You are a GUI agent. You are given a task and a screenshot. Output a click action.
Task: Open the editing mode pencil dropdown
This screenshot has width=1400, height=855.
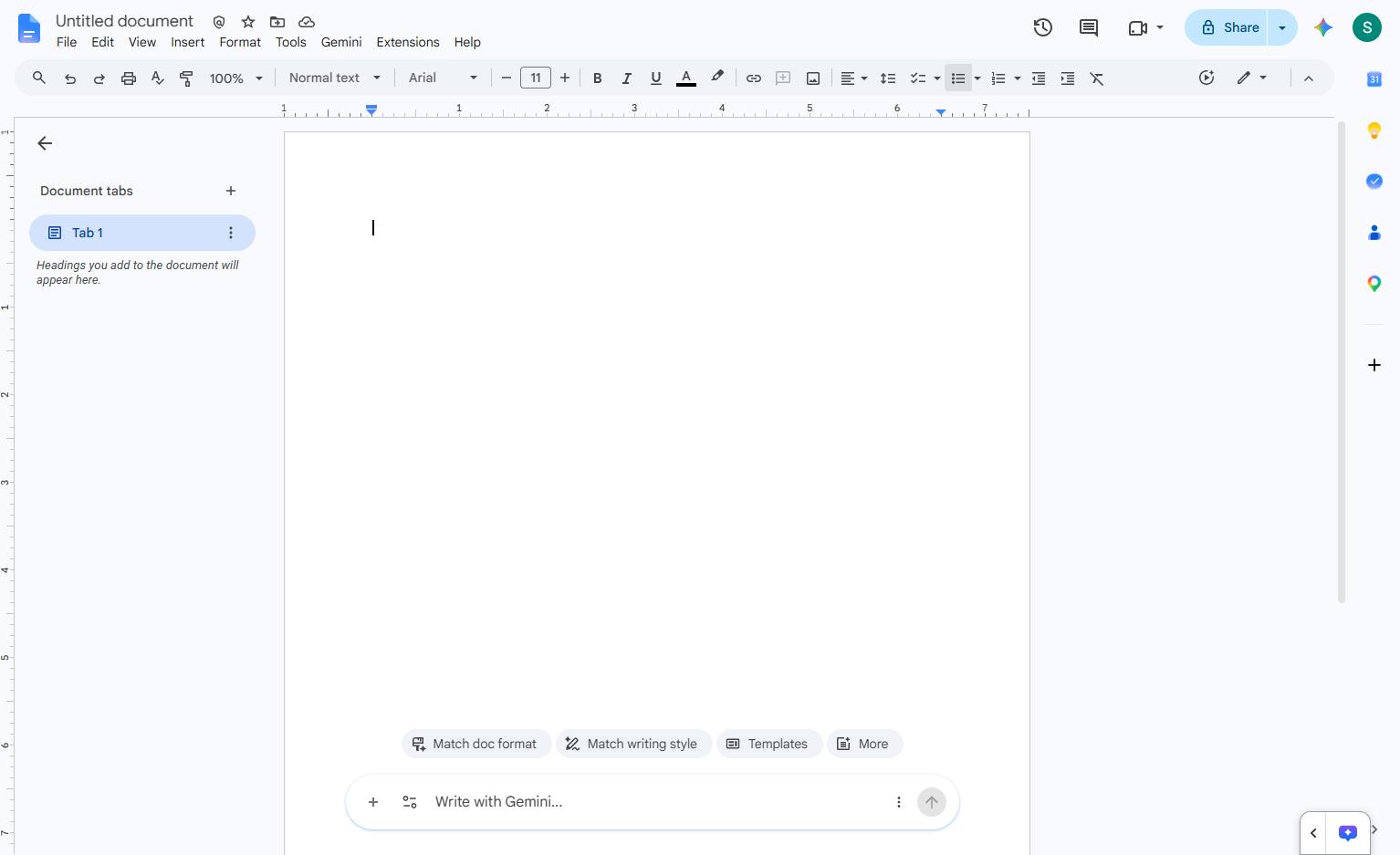pos(1251,78)
